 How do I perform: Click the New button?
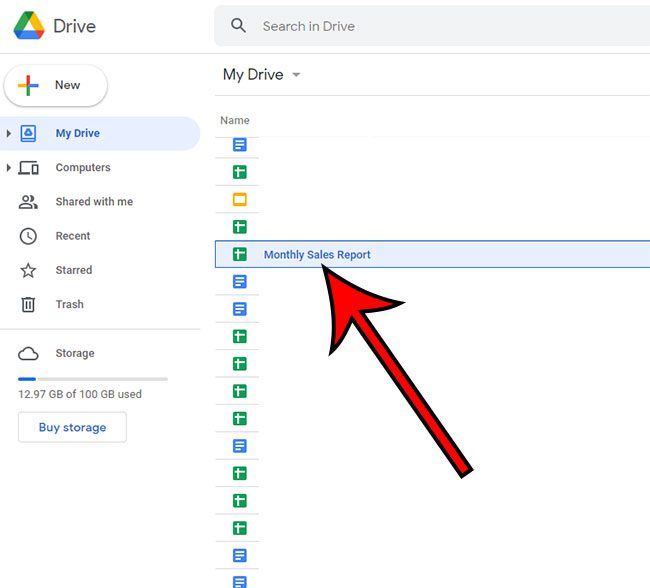56,85
